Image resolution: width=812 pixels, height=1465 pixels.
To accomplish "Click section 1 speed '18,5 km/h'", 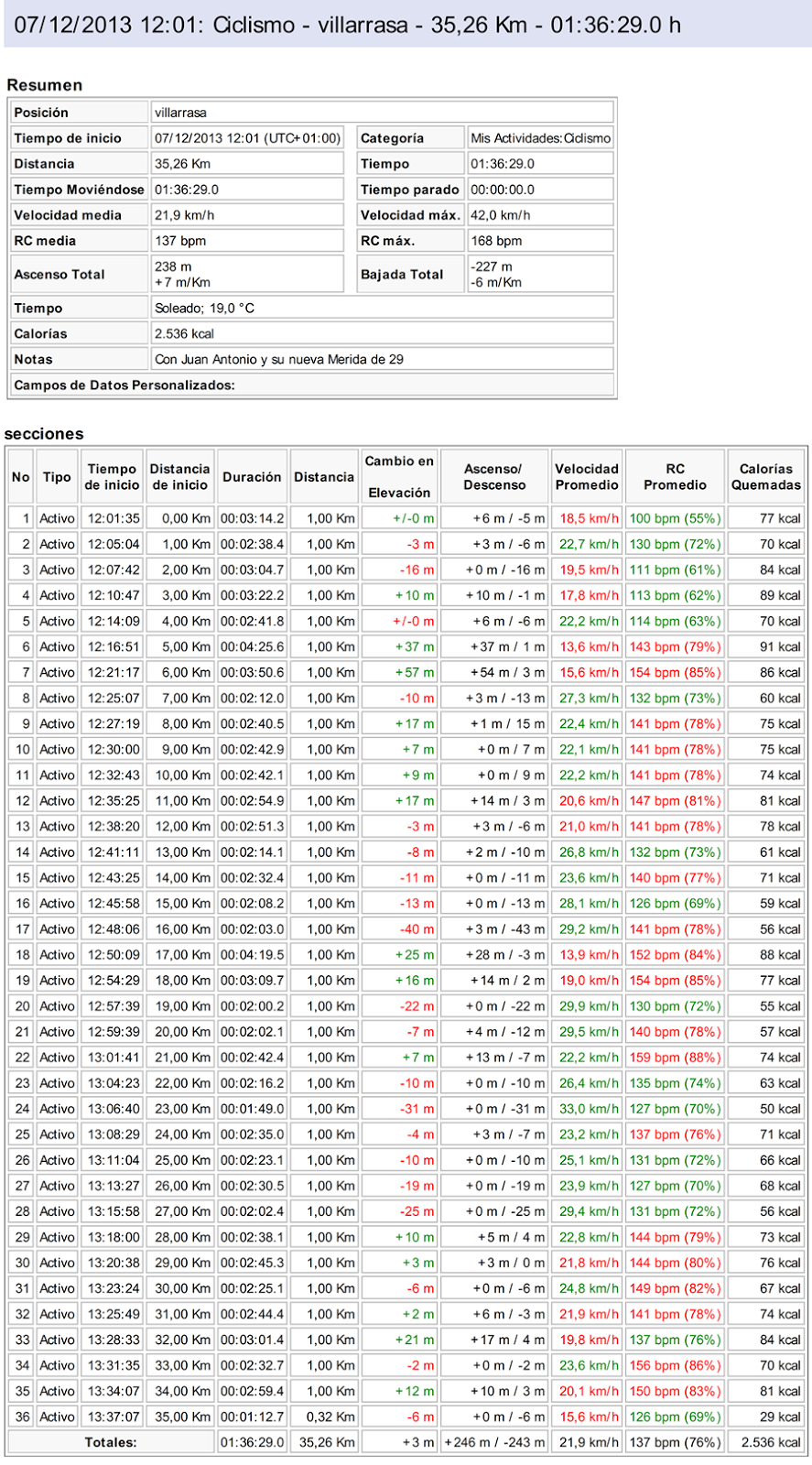I will [590, 518].
